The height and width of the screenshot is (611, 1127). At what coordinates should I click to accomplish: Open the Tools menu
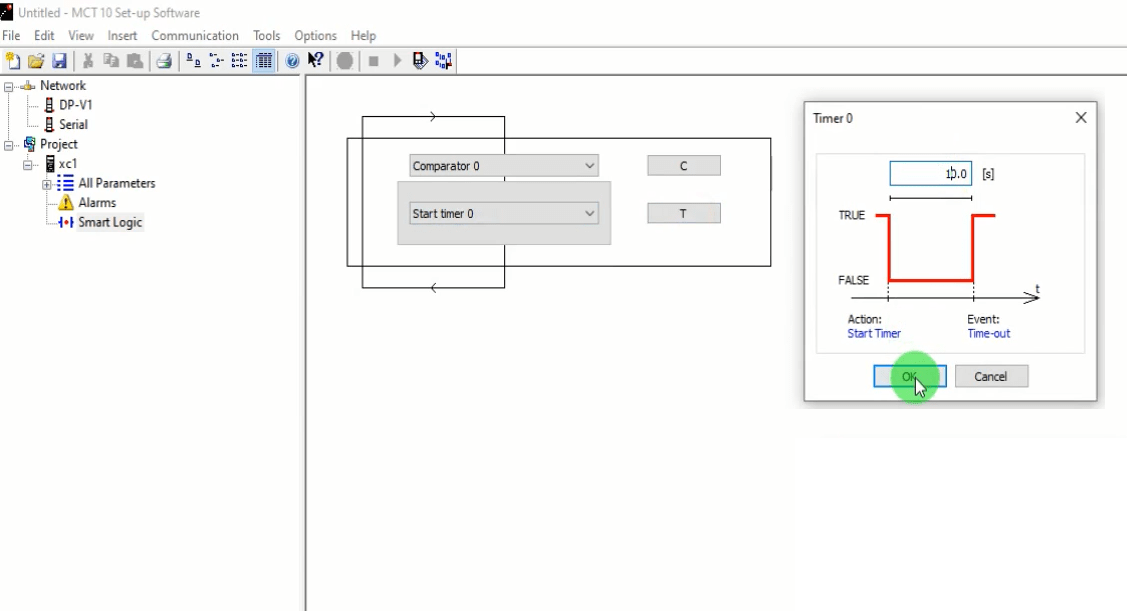point(266,36)
